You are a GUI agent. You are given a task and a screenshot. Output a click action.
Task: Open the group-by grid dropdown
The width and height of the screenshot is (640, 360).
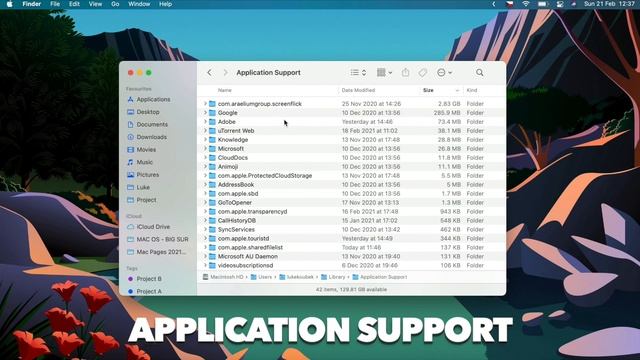click(384, 73)
